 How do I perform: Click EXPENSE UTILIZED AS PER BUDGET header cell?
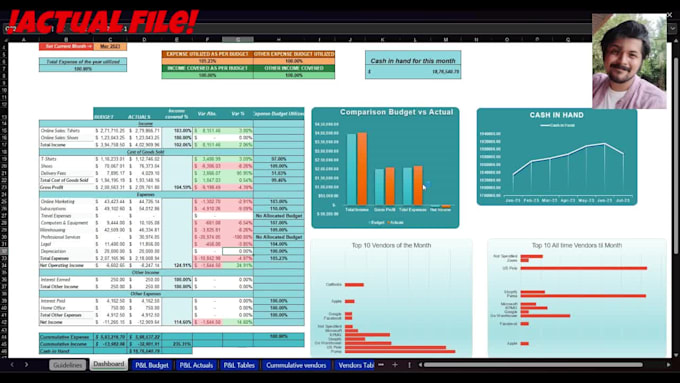coord(207,54)
